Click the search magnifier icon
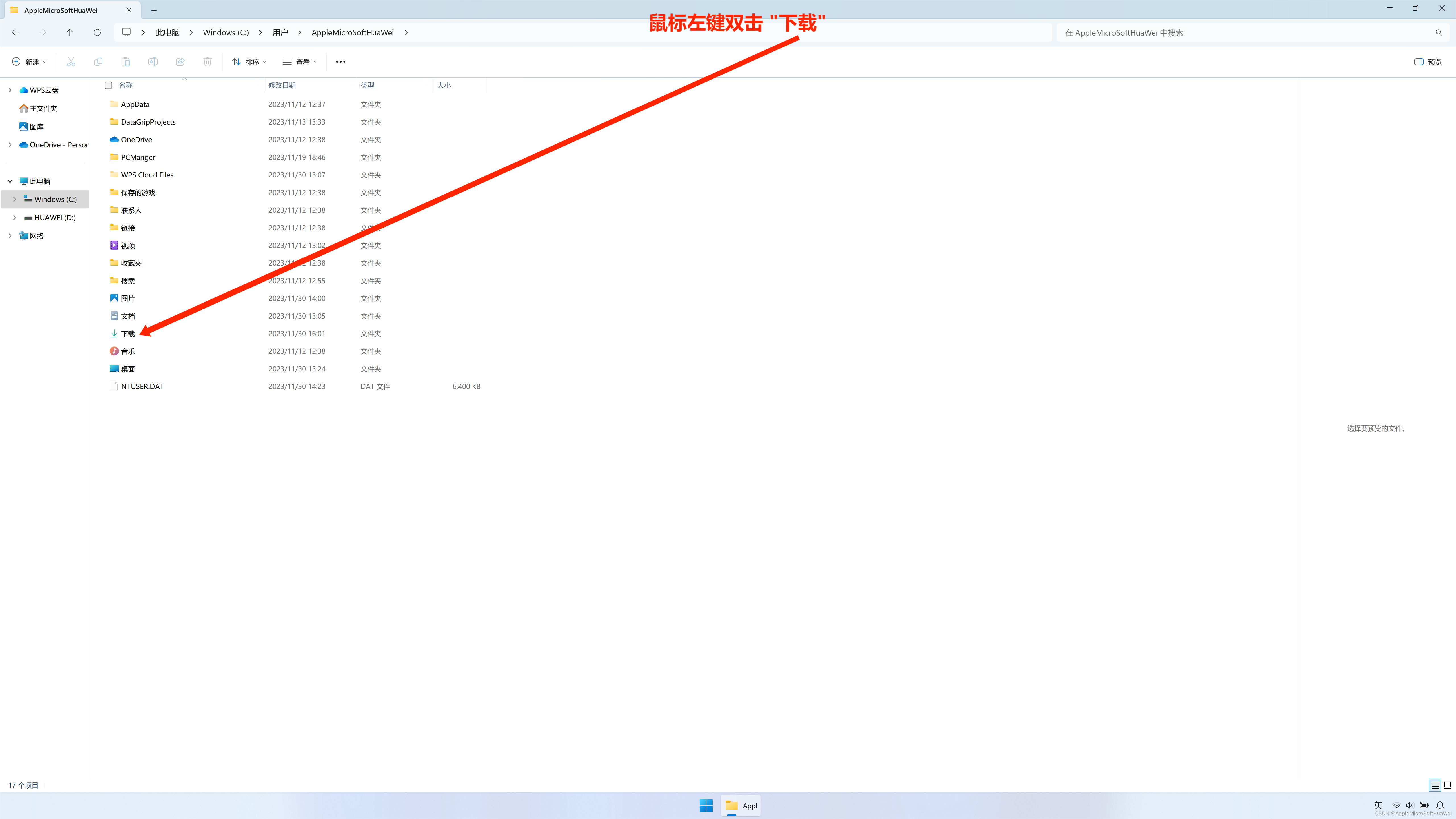The width and height of the screenshot is (1456, 819). [x=1438, y=32]
